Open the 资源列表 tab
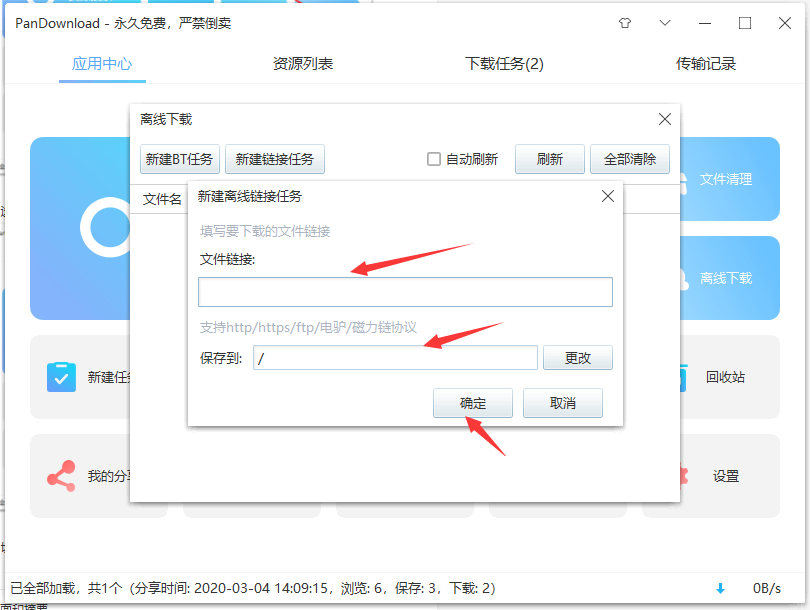The image size is (810, 610). pyautogui.click(x=303, y=64)
